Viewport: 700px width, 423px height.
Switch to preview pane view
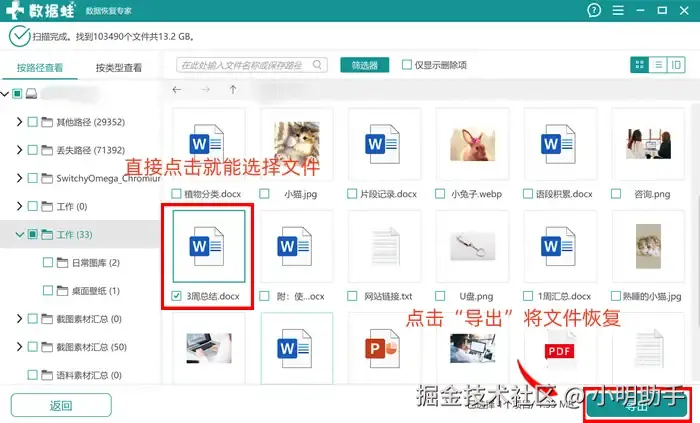676,65
